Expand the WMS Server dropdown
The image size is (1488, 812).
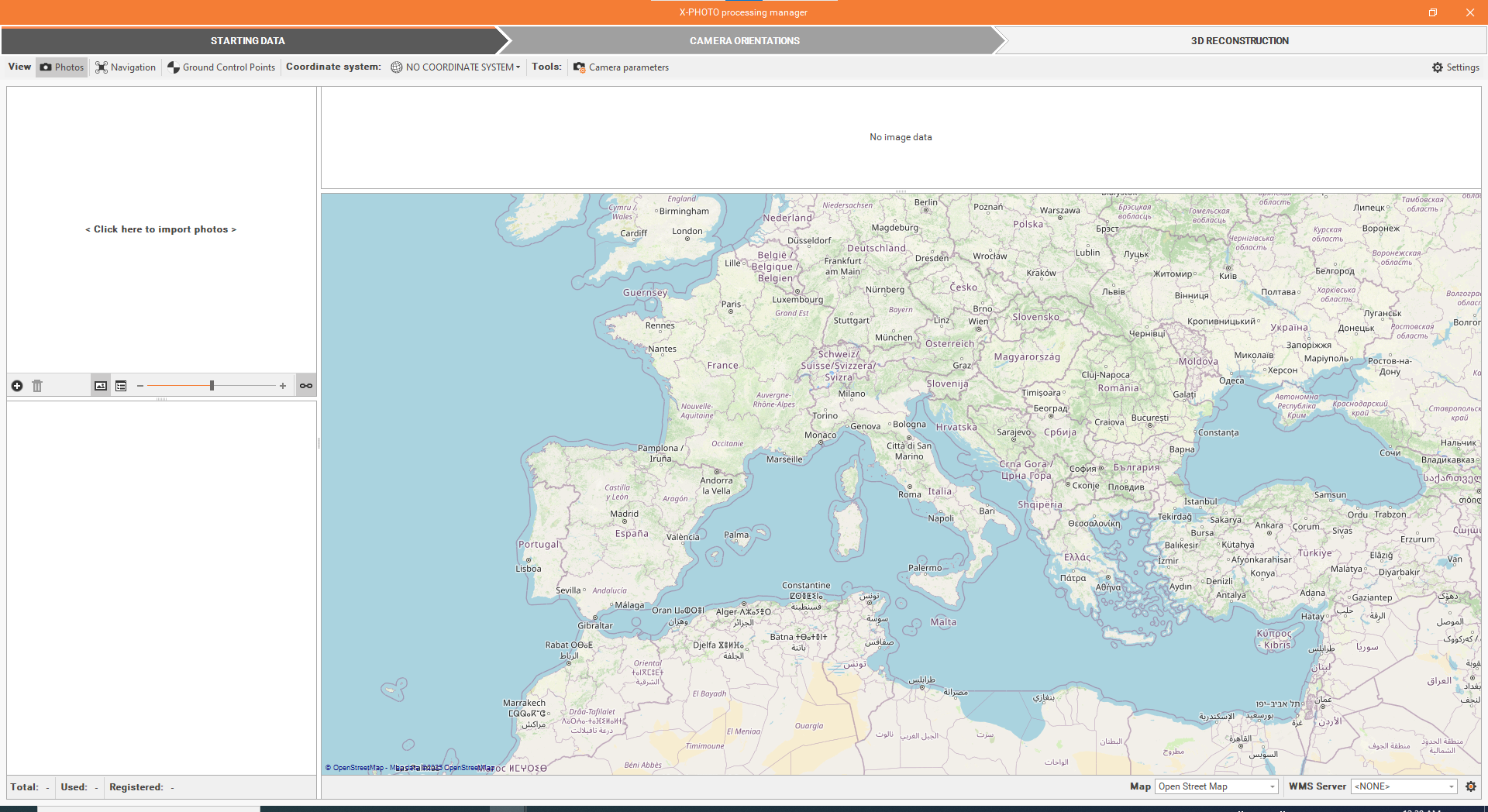coord(1404,786)
